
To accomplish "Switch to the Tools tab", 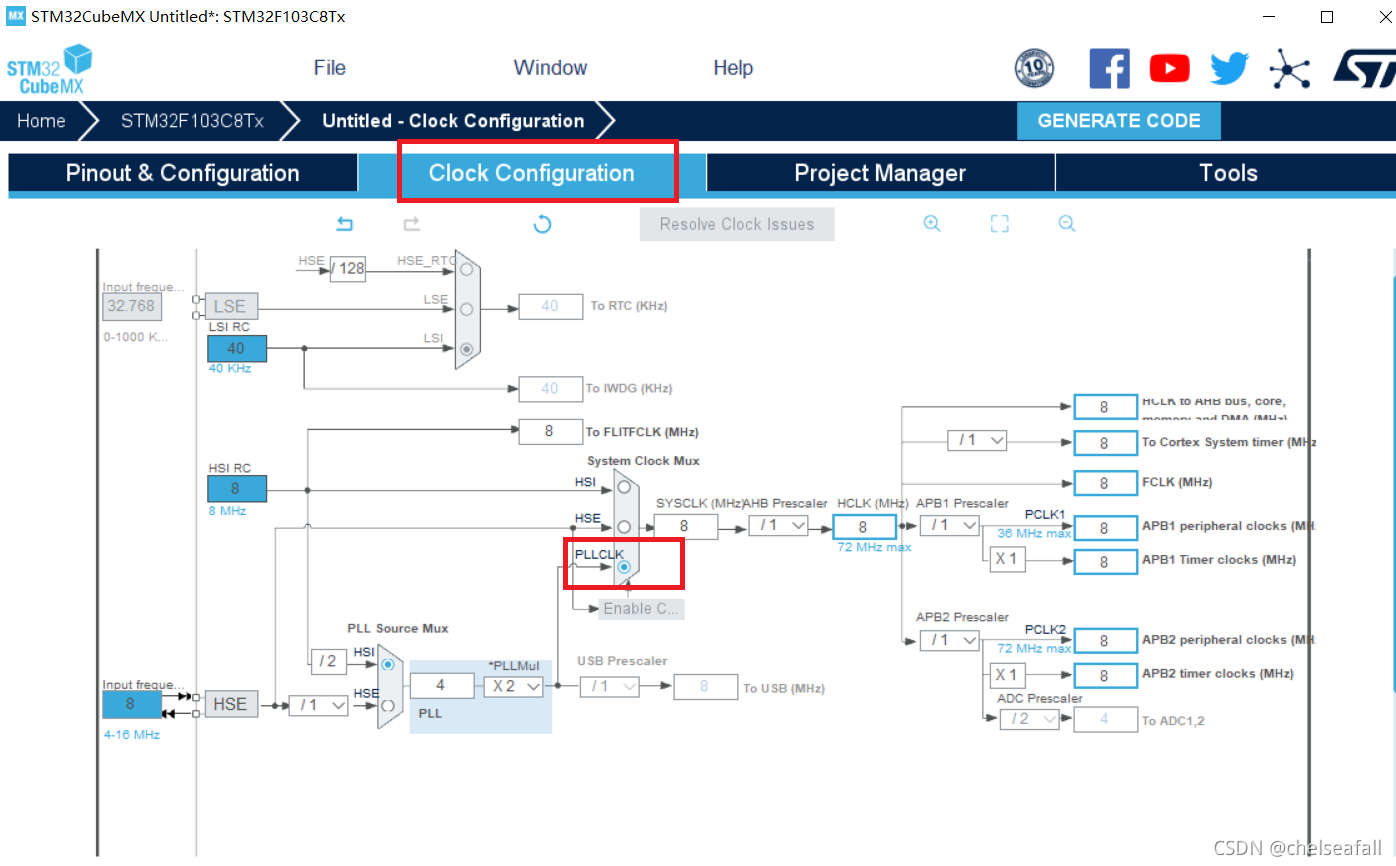I will (x=1227, y=173).
